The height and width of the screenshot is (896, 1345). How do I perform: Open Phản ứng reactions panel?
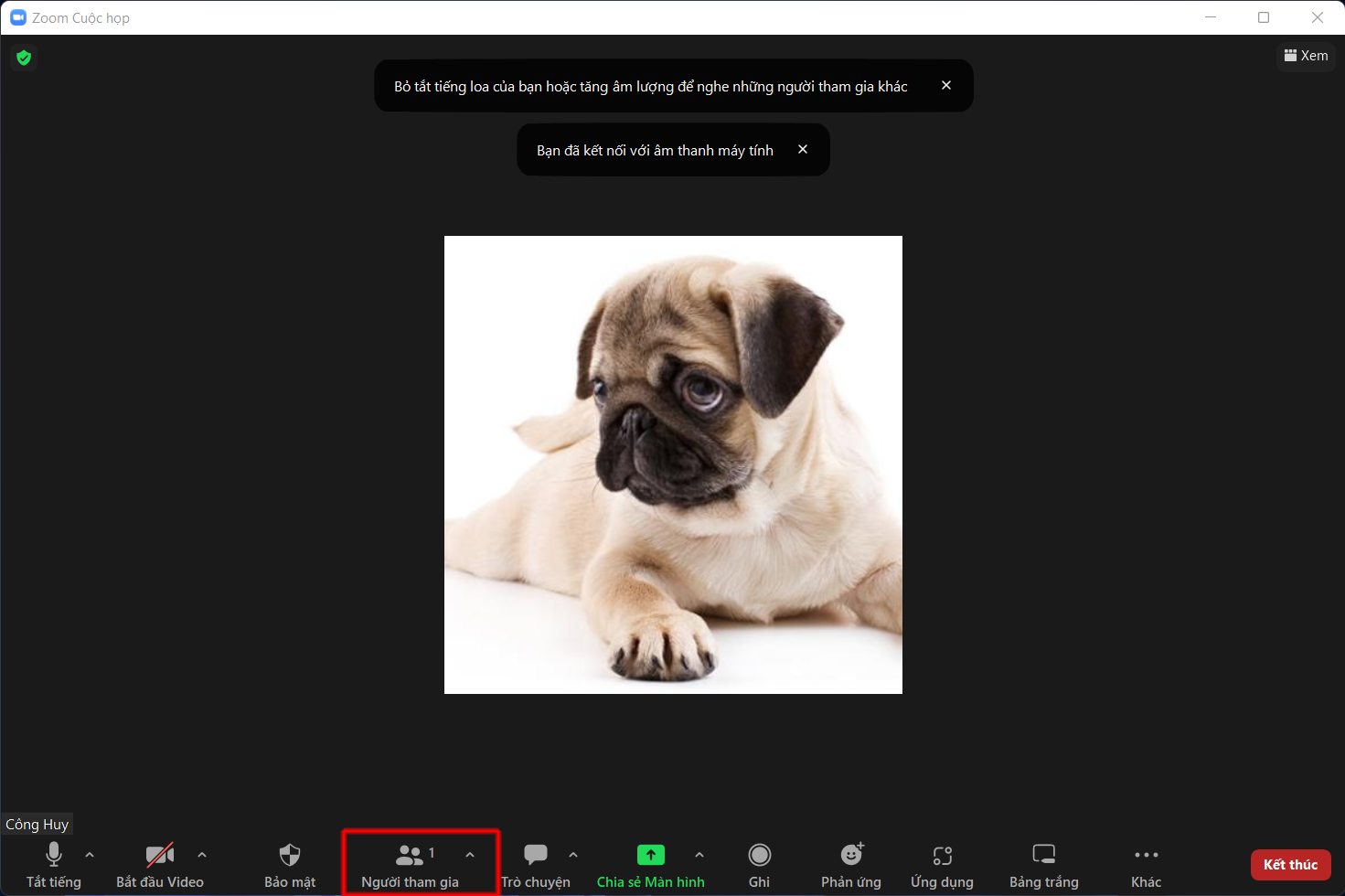[850, 854]
